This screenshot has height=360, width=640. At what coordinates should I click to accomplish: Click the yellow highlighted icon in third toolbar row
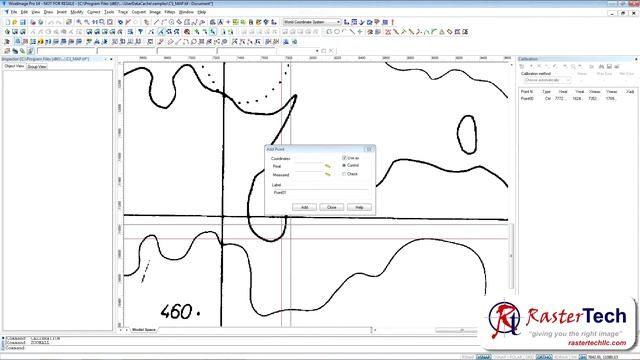40,42
